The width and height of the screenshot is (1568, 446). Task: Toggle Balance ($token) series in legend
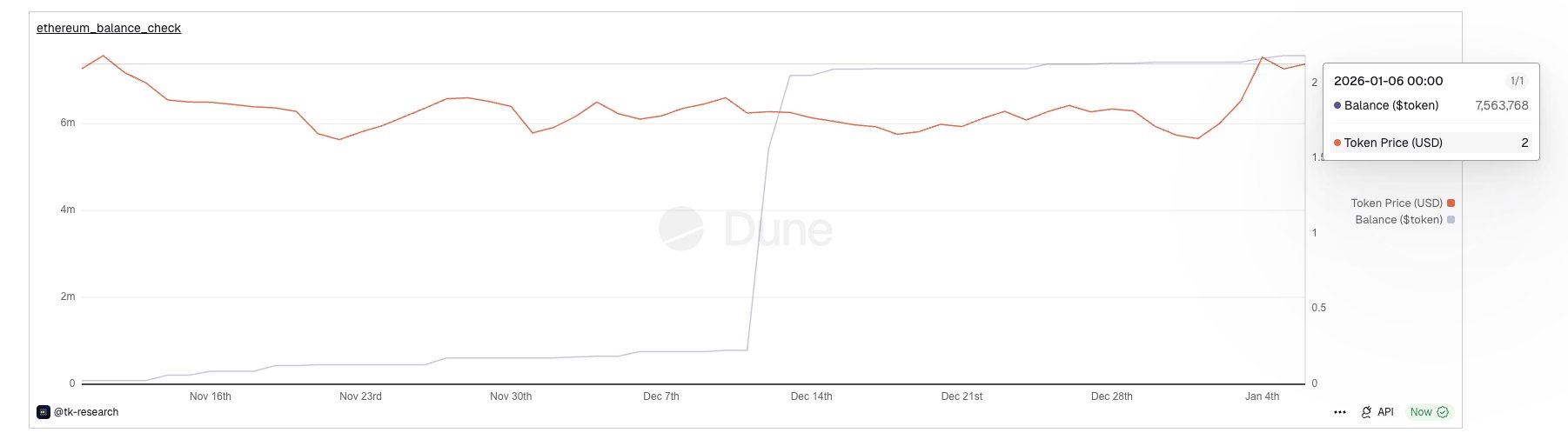coord(1398,220)
